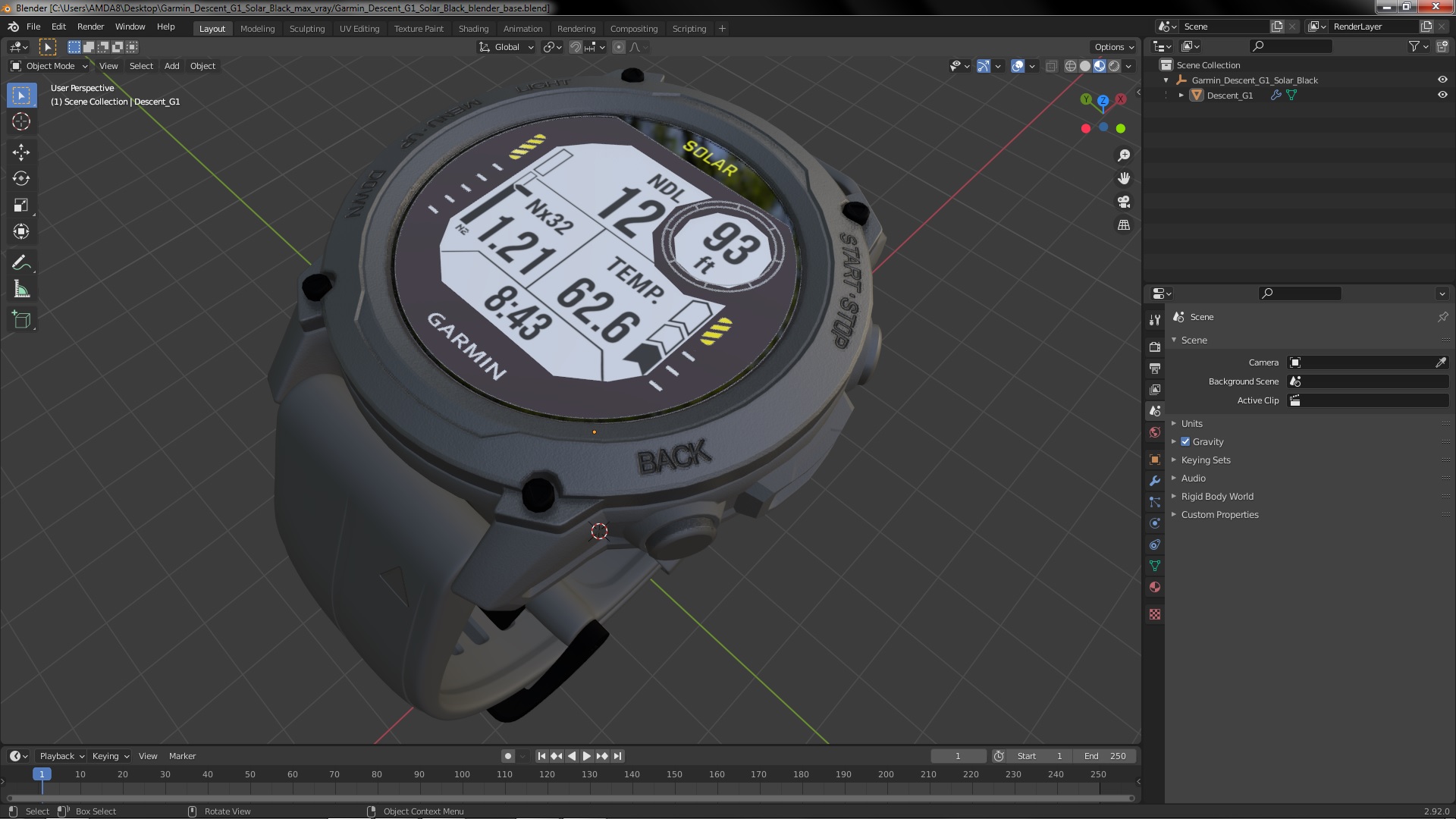Viewport: 1456px width, 819px height.
Task: Toggle auto keying record button
Action: point(508,756)
